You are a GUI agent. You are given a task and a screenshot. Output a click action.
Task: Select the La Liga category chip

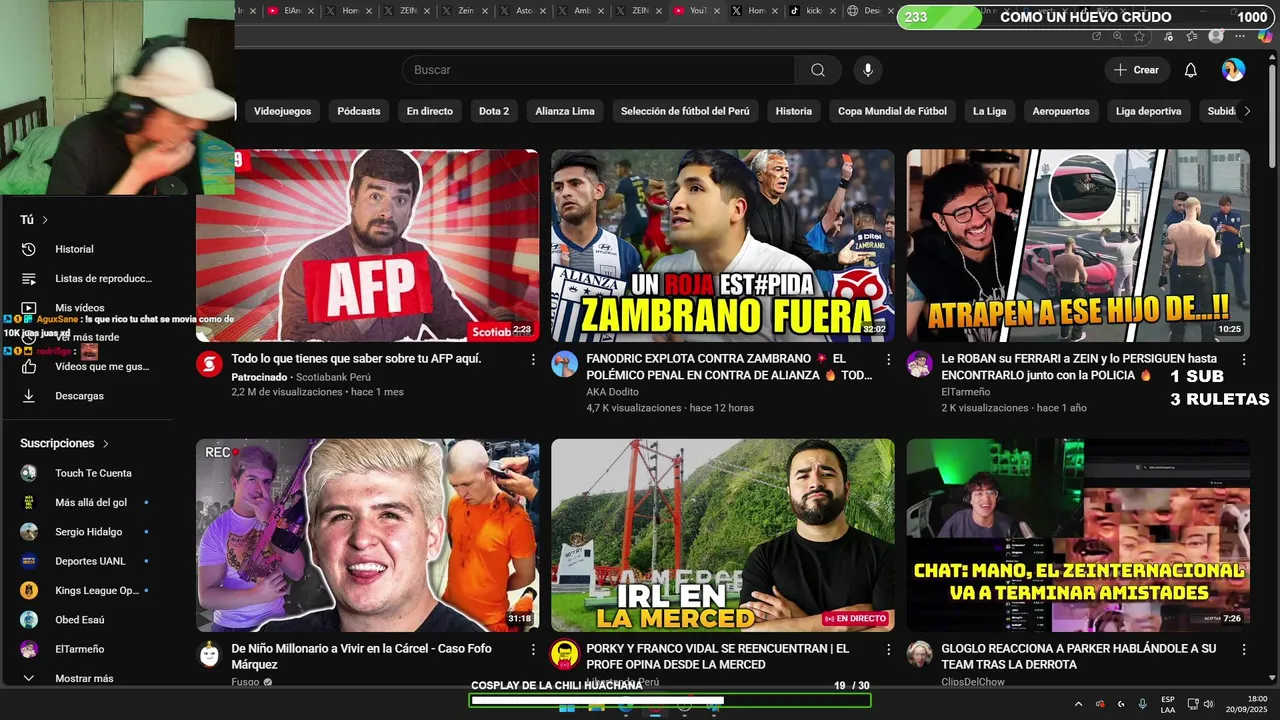990,111
